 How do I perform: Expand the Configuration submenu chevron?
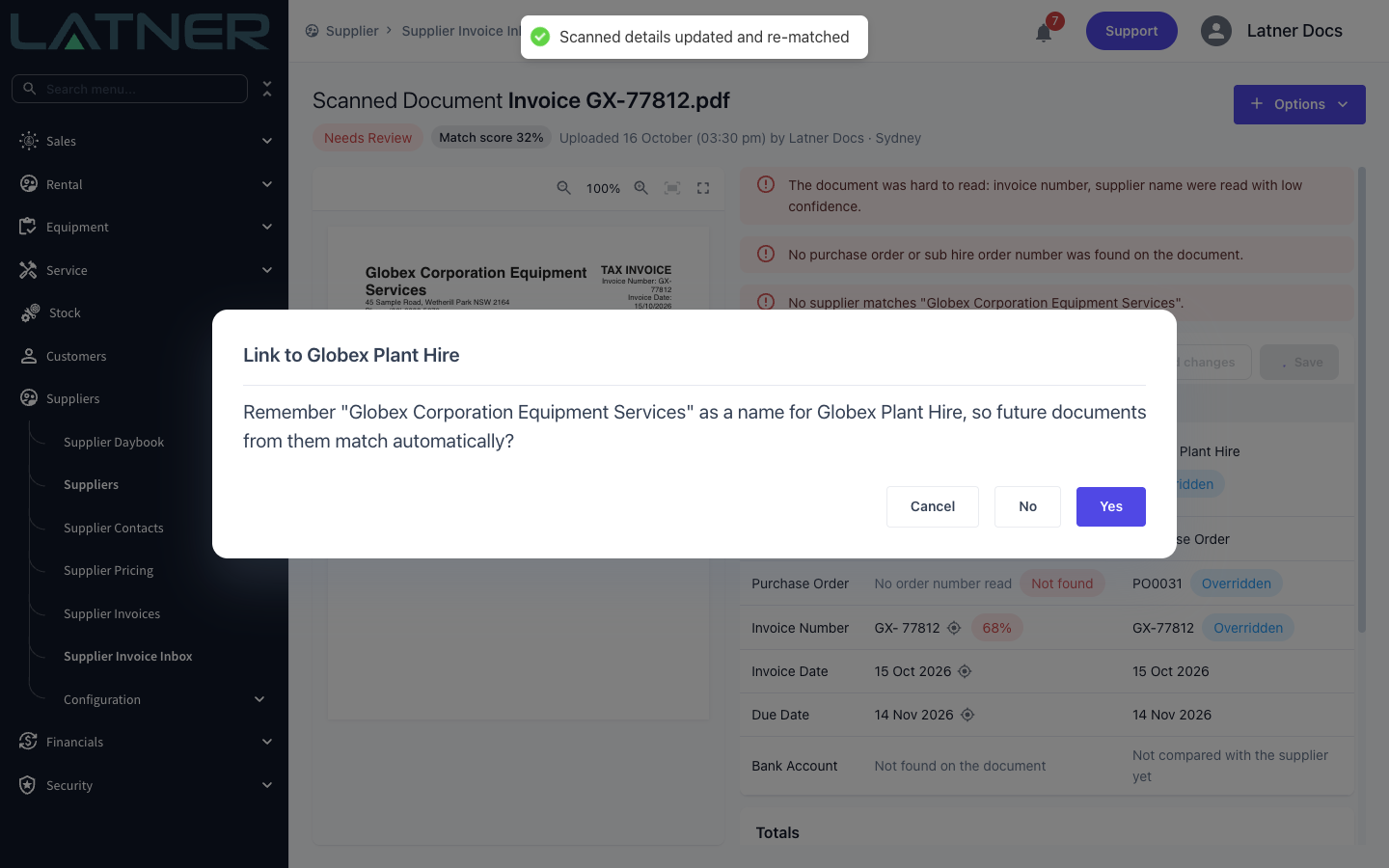coord(259,699)
